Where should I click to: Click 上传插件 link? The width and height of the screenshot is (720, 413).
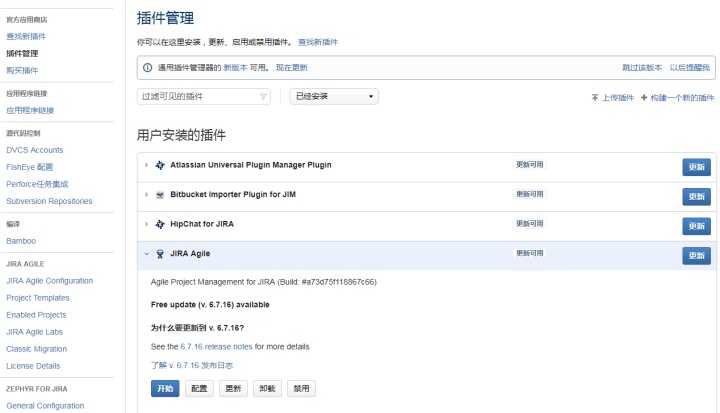(618, 98)
